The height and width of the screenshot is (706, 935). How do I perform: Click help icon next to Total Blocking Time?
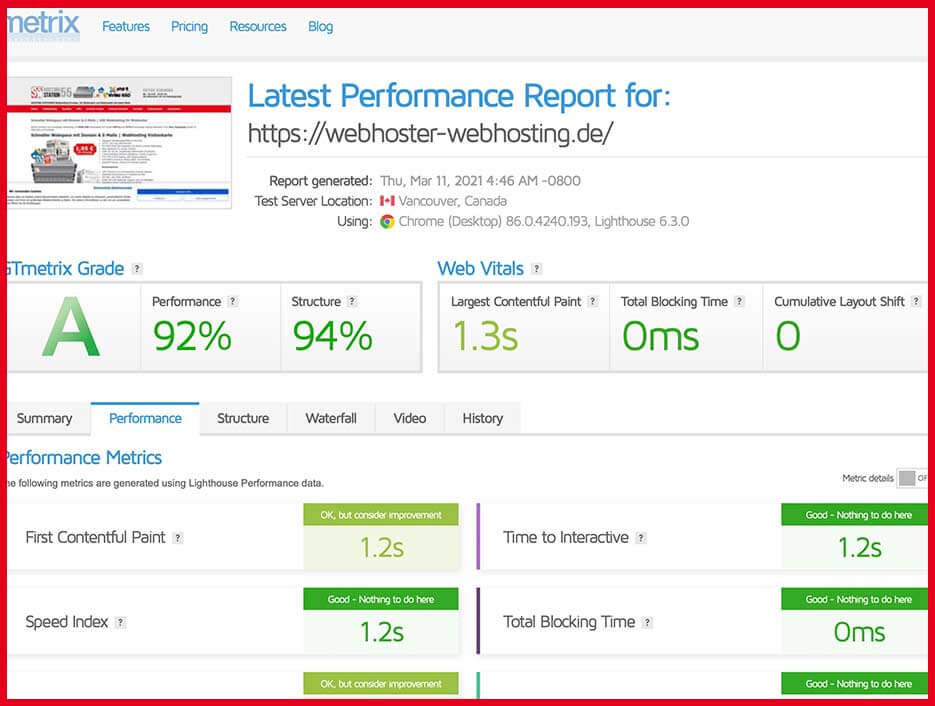point(739,300)
